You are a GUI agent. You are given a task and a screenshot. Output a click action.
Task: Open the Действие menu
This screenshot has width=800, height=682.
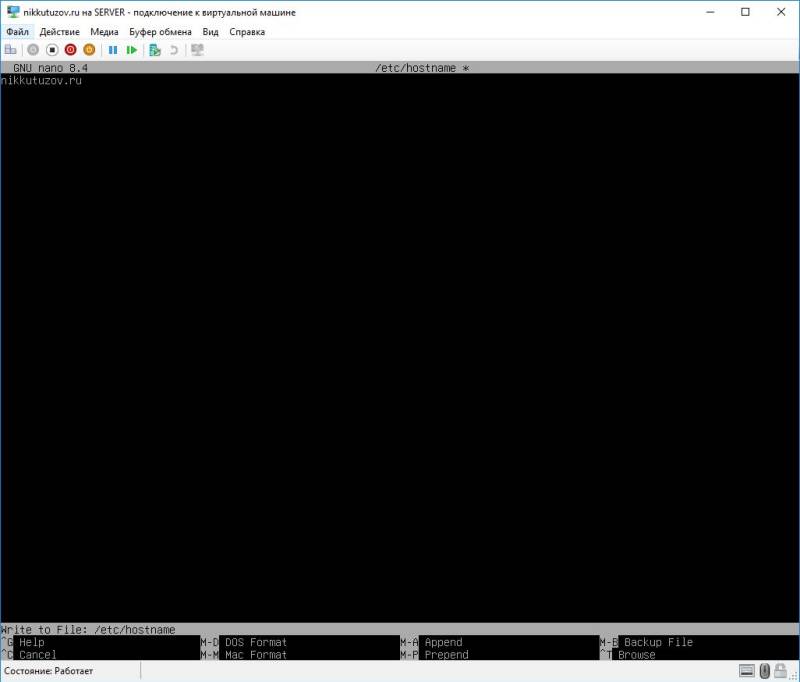61,31
